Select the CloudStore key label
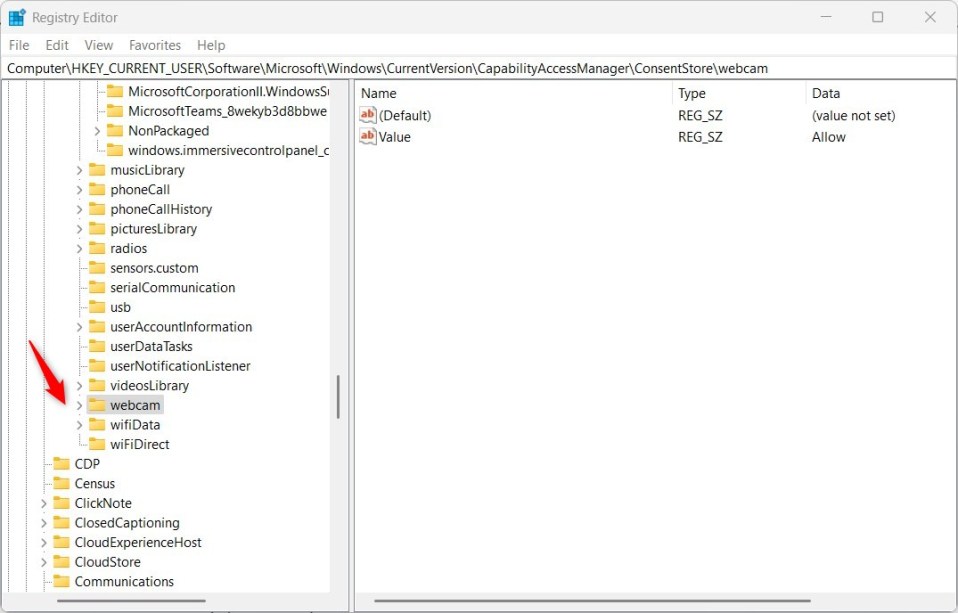 pos(108,562)
